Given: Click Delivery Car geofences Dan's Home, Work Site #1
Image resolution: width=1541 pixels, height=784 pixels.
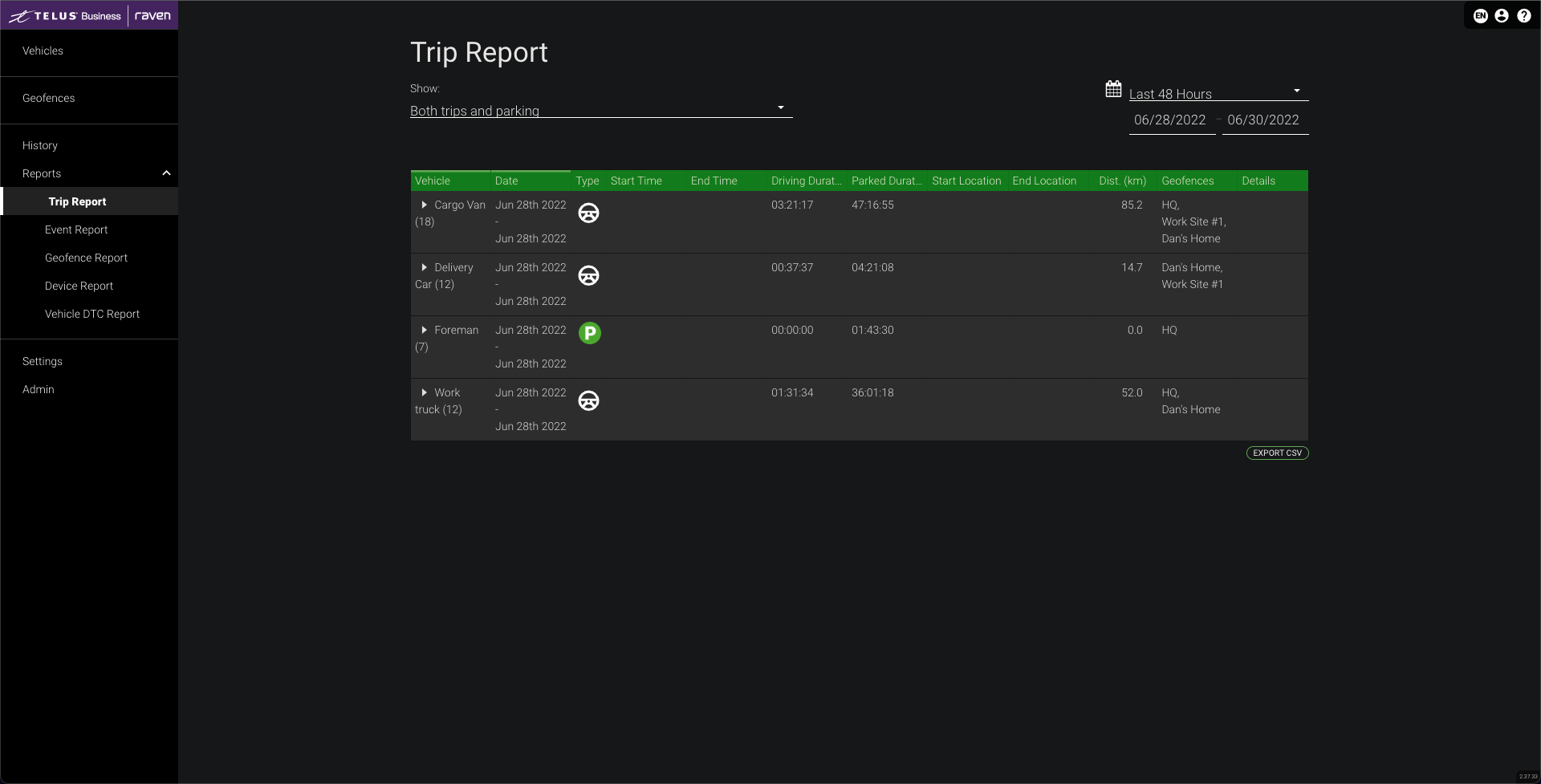Looking at the screenshot, I should click(1193, 275).
